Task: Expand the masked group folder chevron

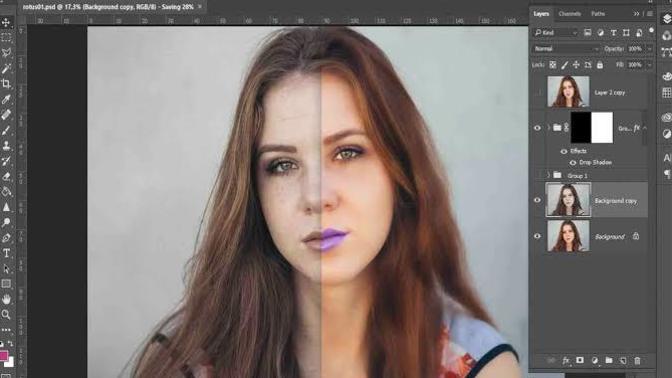Action: [x=549, y=128]
